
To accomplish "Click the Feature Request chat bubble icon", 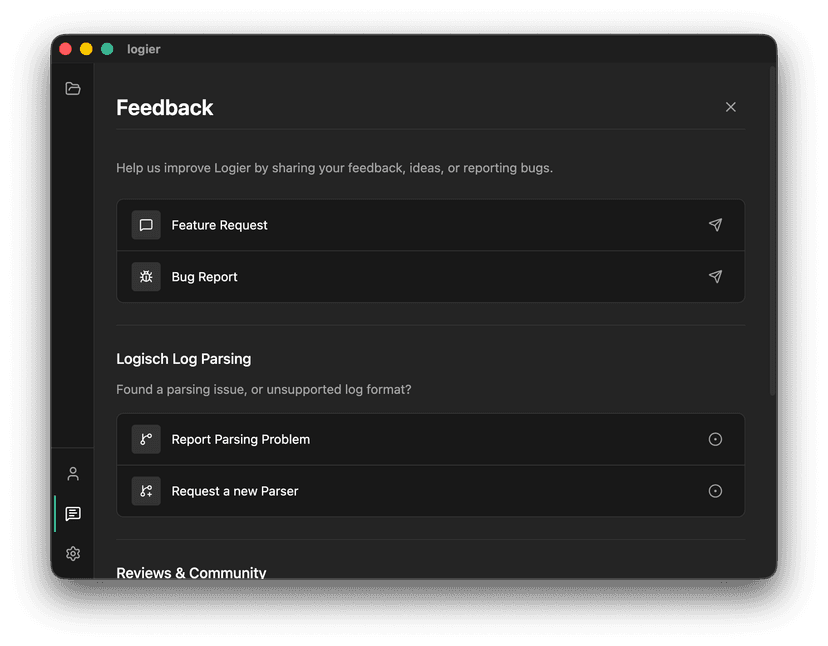I will point(146,225).
